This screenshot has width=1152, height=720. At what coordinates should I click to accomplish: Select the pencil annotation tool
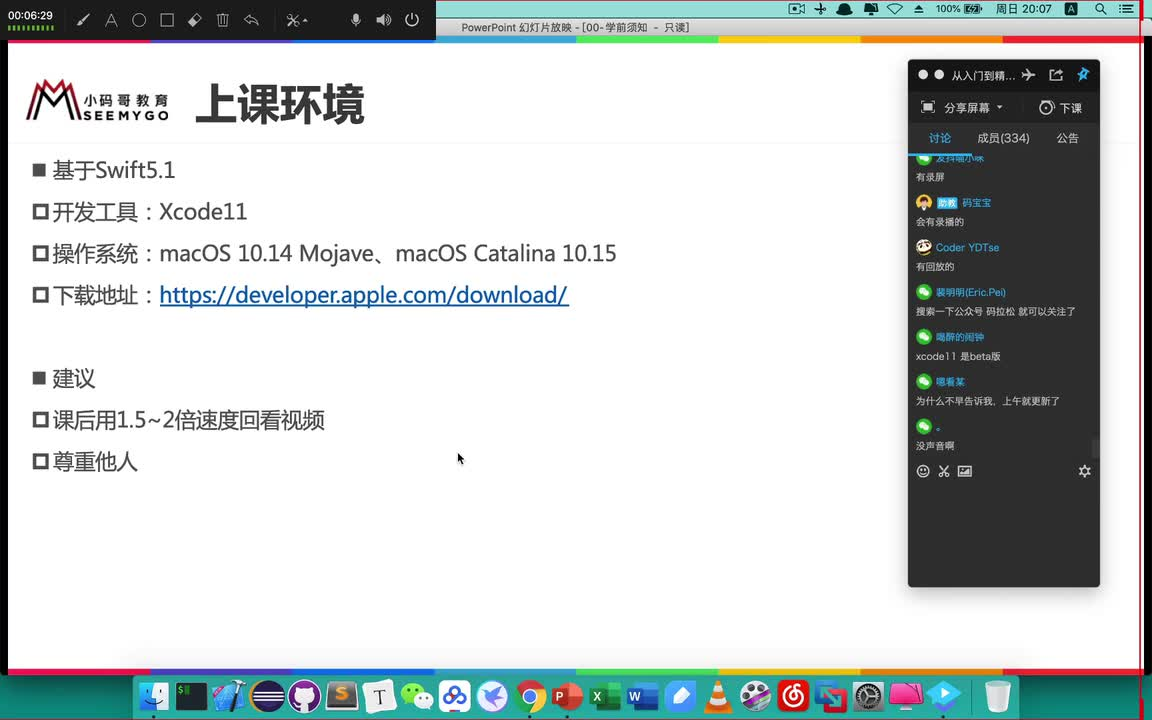click(83, 20)
